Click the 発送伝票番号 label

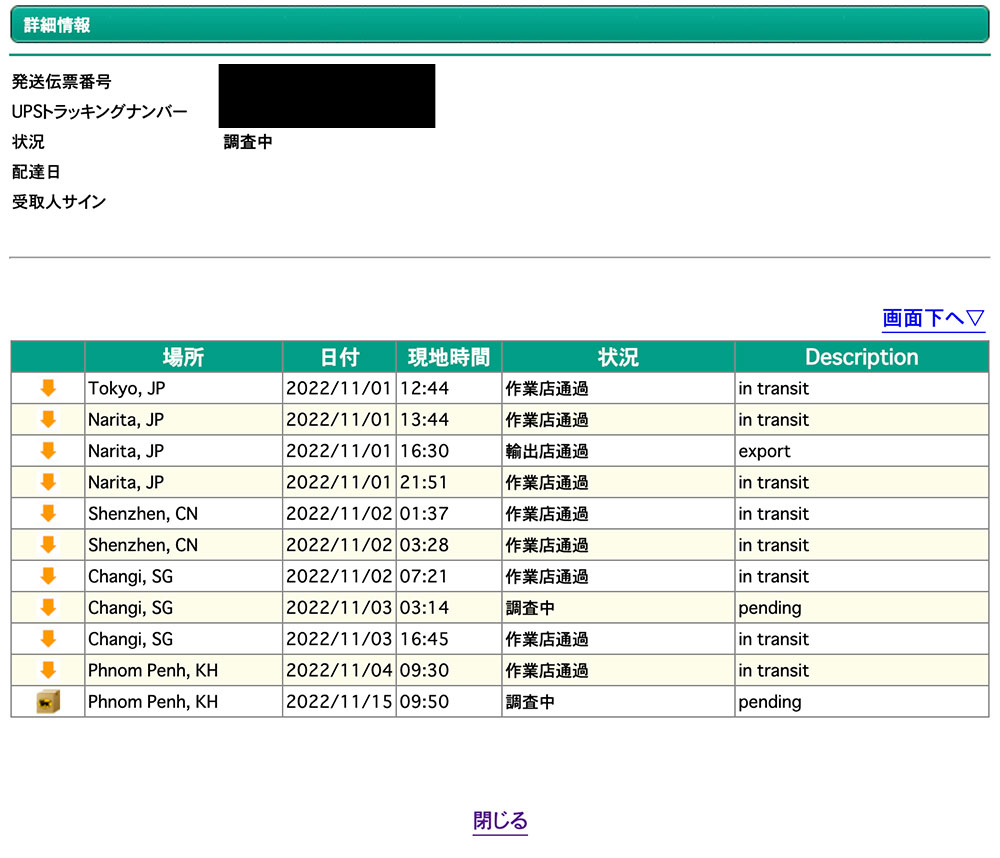[61, 82]
